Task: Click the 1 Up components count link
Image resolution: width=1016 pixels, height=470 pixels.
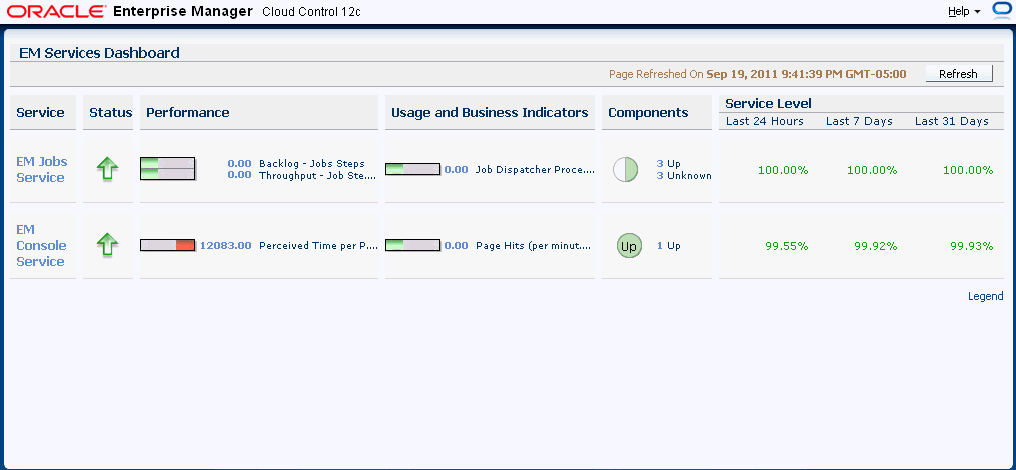Action: click(x=668, y=246)
